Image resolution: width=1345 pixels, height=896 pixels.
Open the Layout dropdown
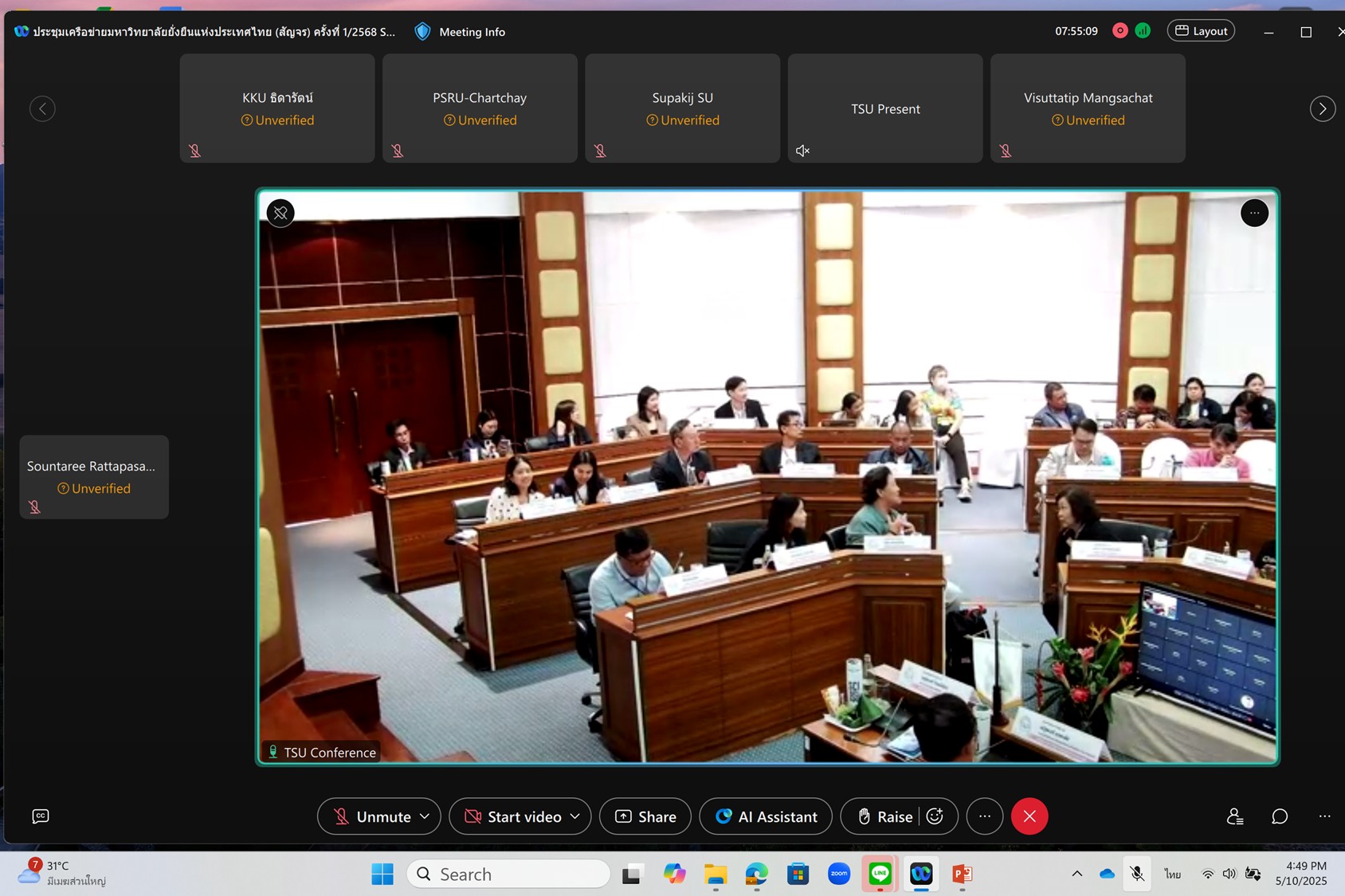pos(1201,31)
